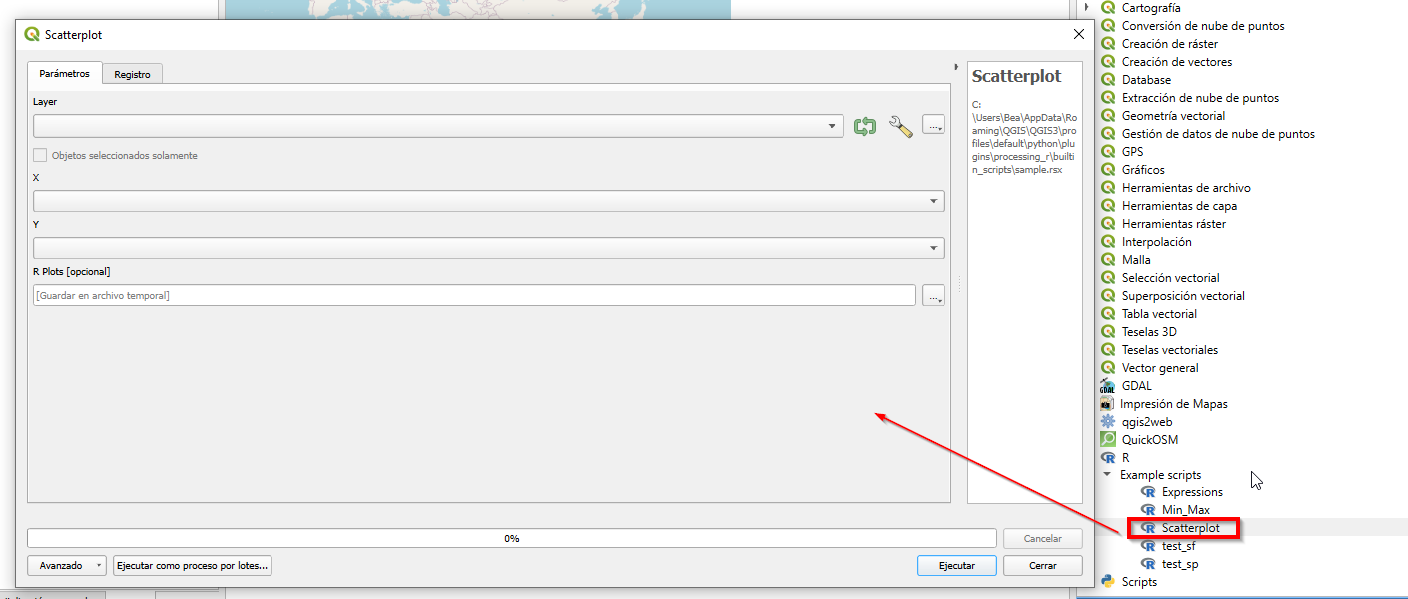Image resolution: width=1408 pixels, height=599 pixels.
Task: Click Database group icon
Action: [x=1108, y=80]
